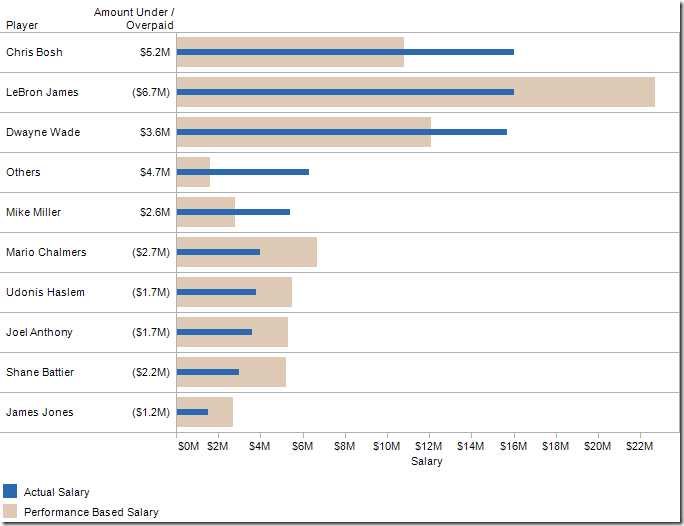Select the Others row label

tap(23, 172)
